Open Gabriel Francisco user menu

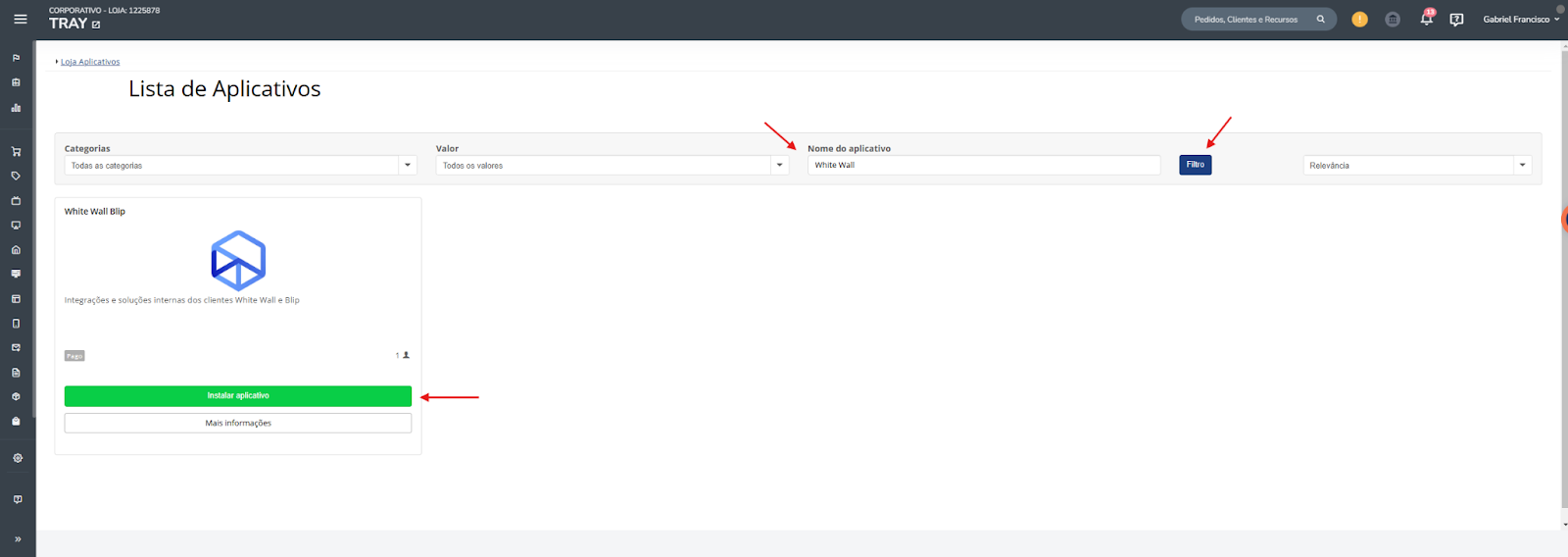[x=1521, y=20]
